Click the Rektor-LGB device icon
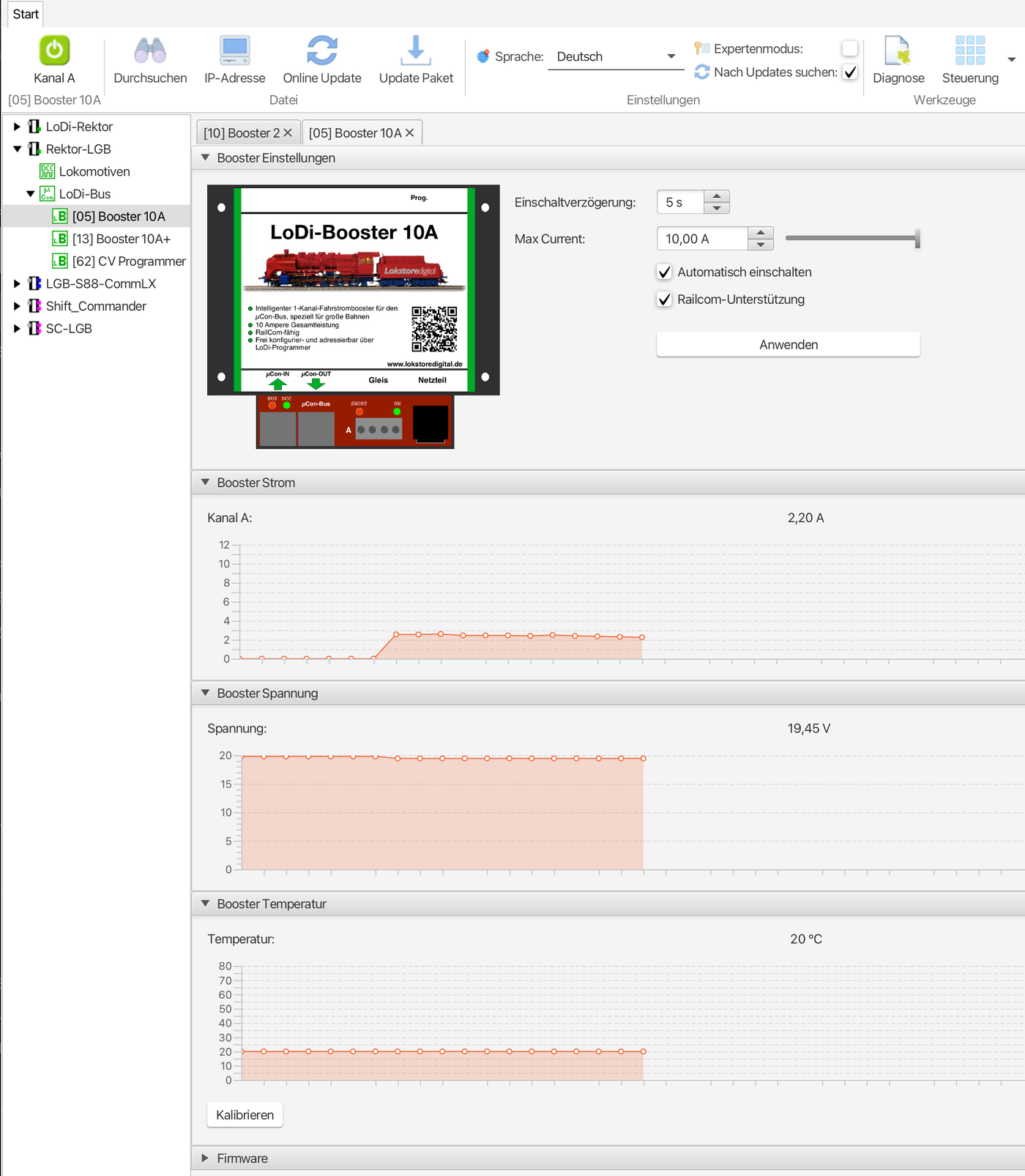Viewport: 1025px width, 1176px height. [34, 149]
